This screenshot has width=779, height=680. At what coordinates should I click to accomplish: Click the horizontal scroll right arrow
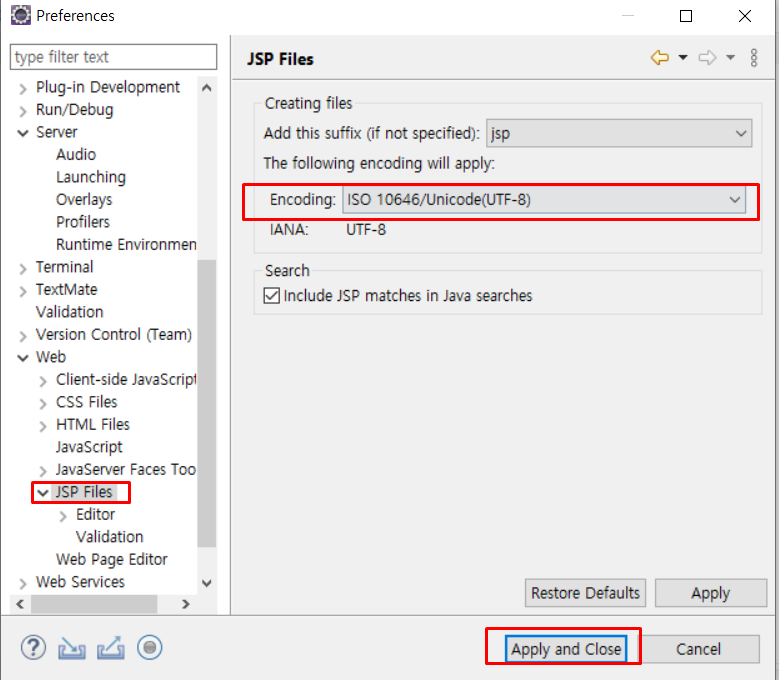[186, 604]
